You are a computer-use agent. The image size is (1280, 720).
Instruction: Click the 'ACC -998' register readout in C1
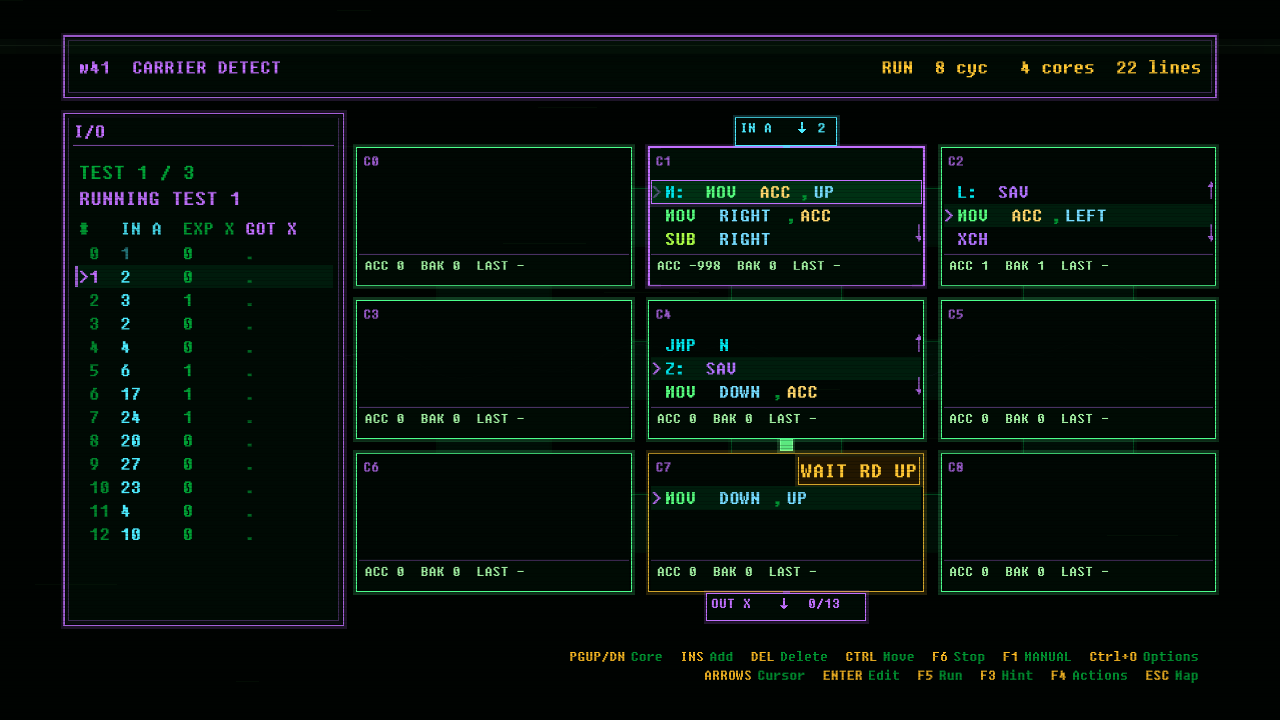coord(689,266)
